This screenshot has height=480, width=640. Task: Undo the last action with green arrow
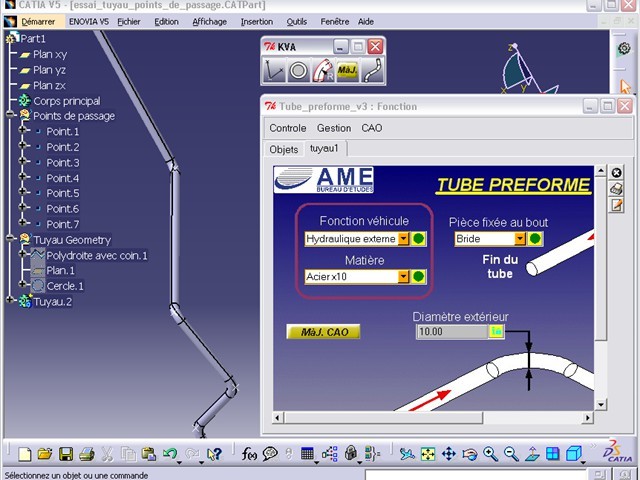(x=169, y=454)
